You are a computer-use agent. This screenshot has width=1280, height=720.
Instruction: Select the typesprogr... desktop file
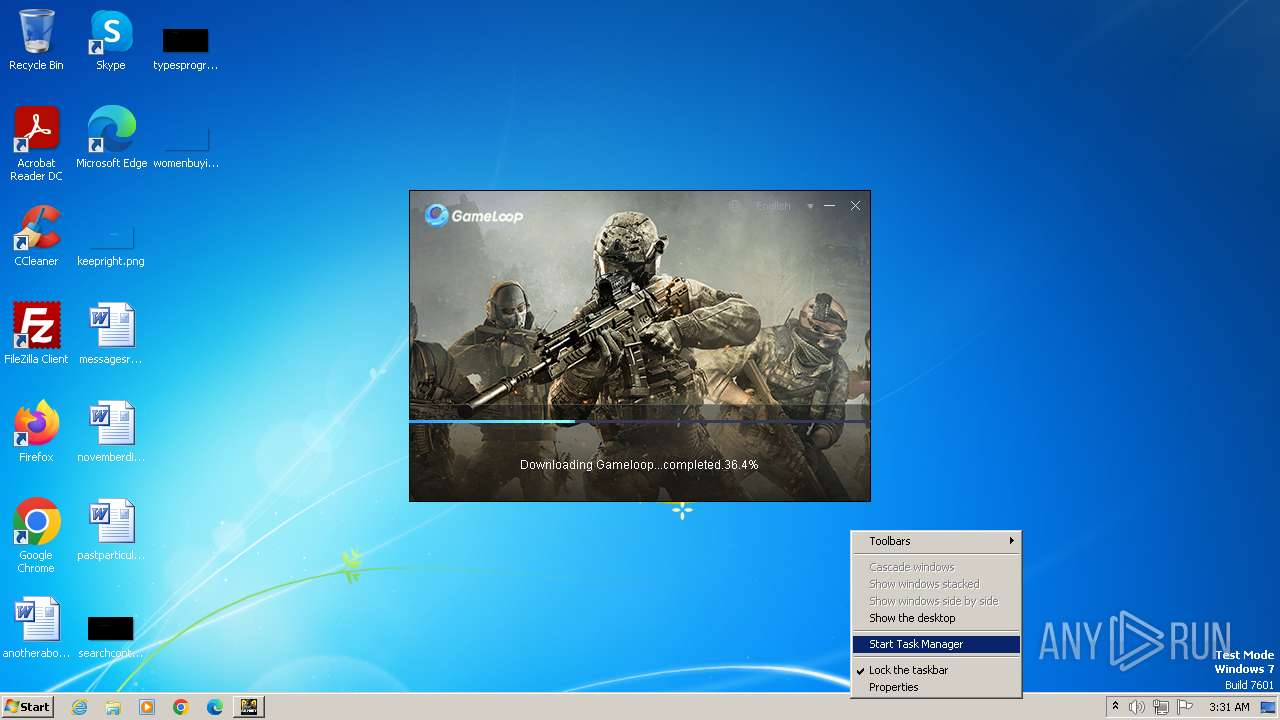pos(185,49)
